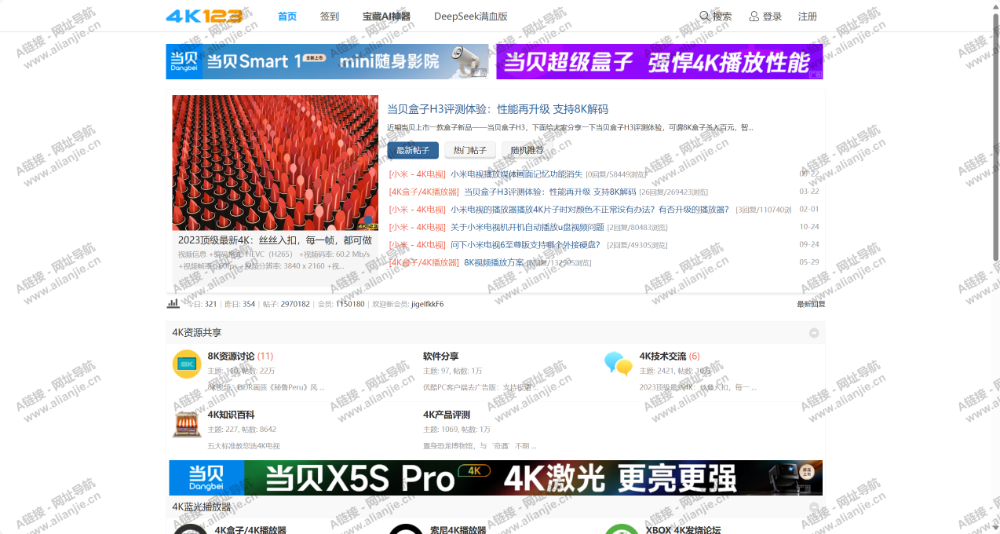Open 2023顶级最新4K caption under the image

click(x=275, y=241)
